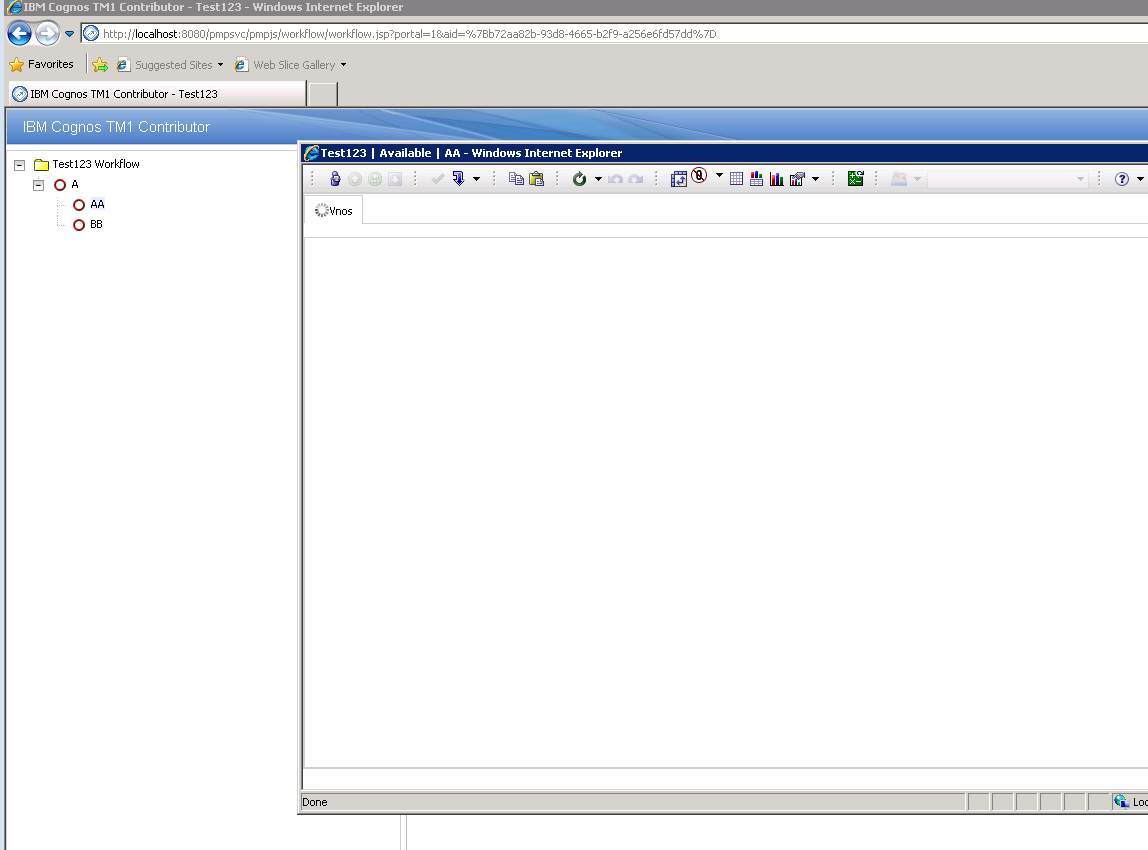Viewport: 1148px width, 850px height.
Task: Open the empty sandbox combo box
Action: click(x=1007, y=179)
